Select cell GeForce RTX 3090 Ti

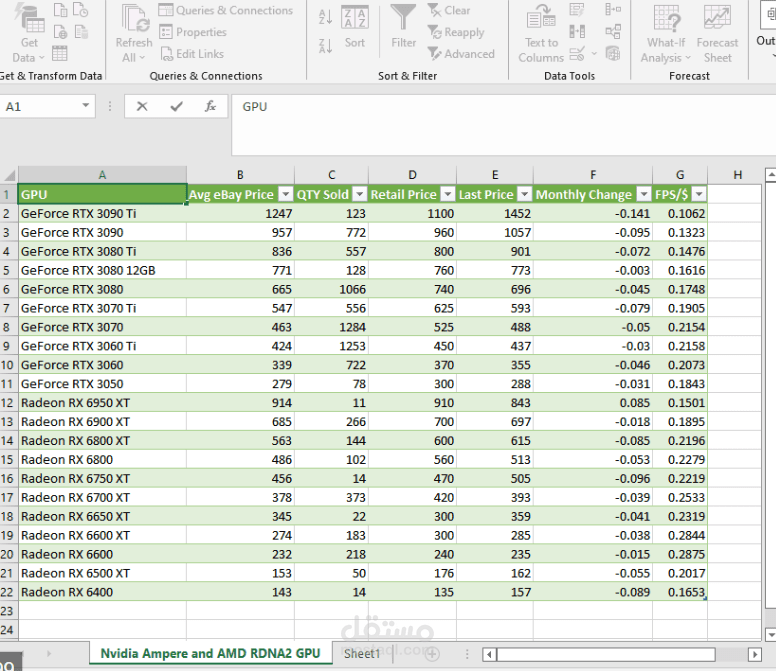102,213
